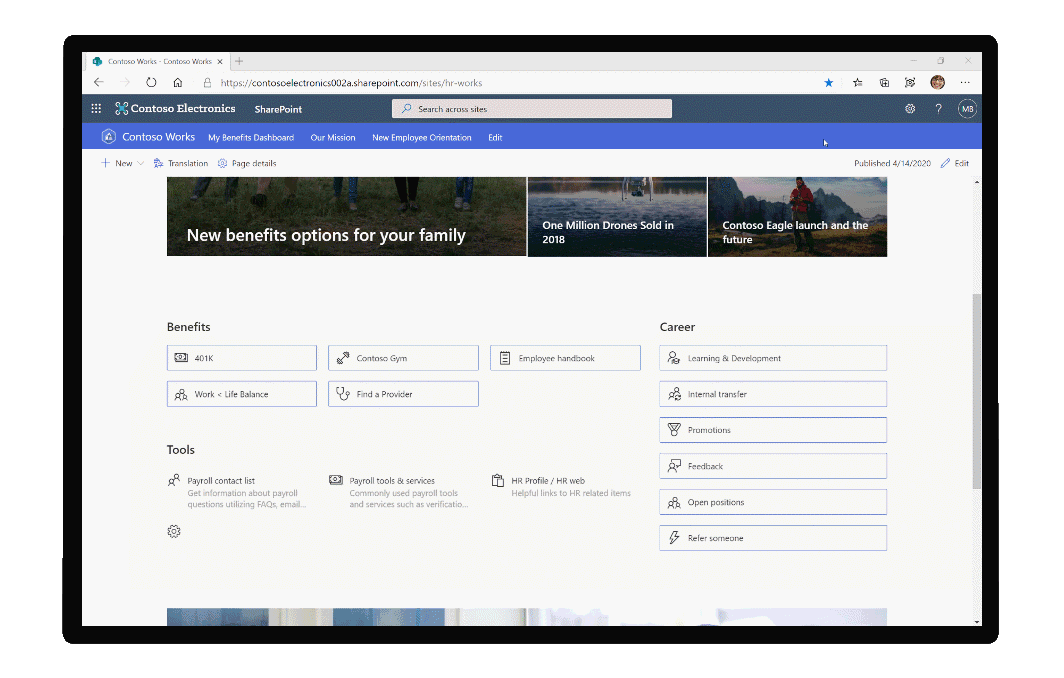Click the HR Profile clipboard icon
The width and height of the screenshot is (1064, 678).
click(x=498, y=480)
